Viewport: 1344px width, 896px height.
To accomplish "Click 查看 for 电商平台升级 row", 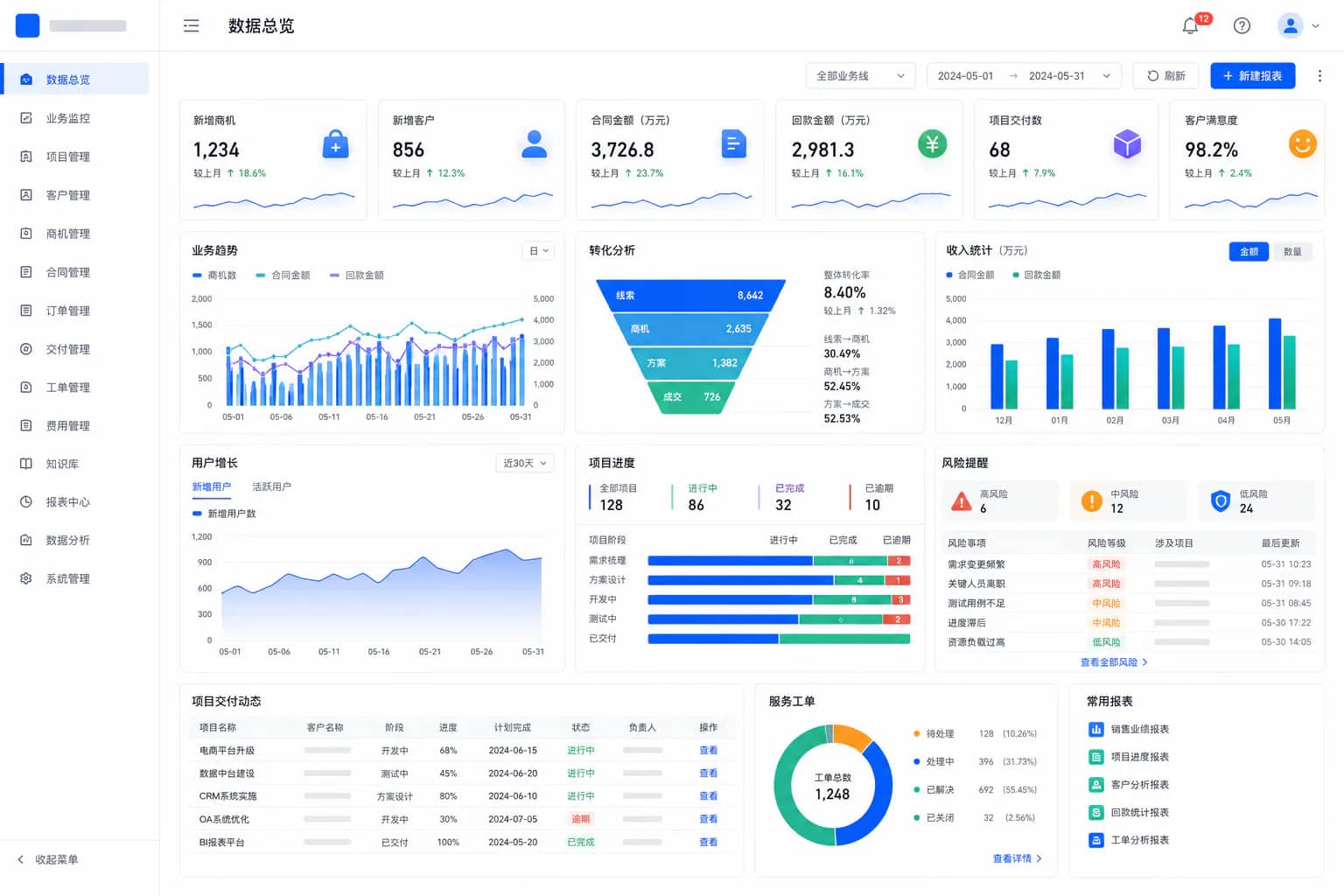I will (708, 751).
